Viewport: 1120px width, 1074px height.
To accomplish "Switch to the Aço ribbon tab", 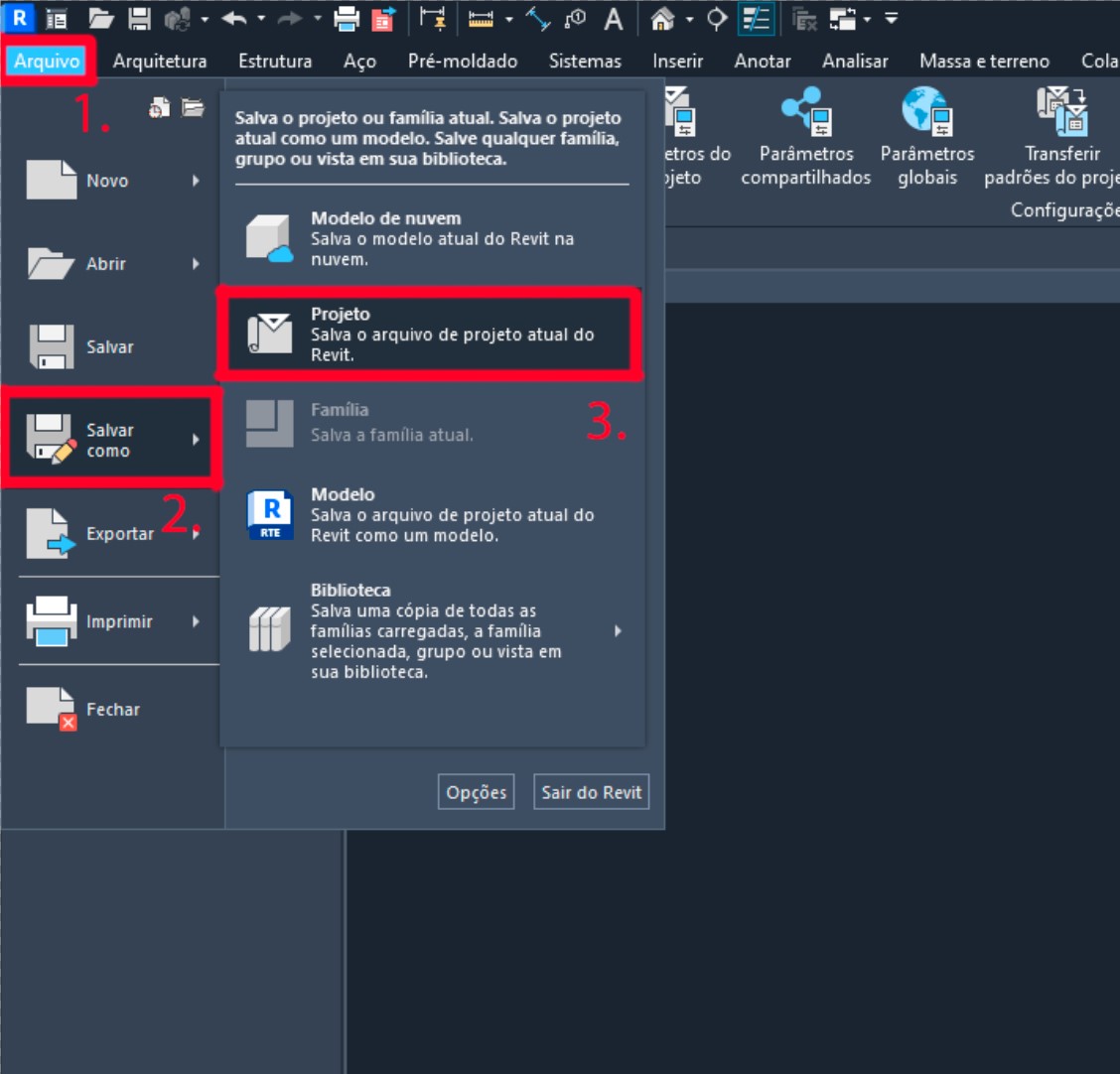I will click(x=360, y=62).
